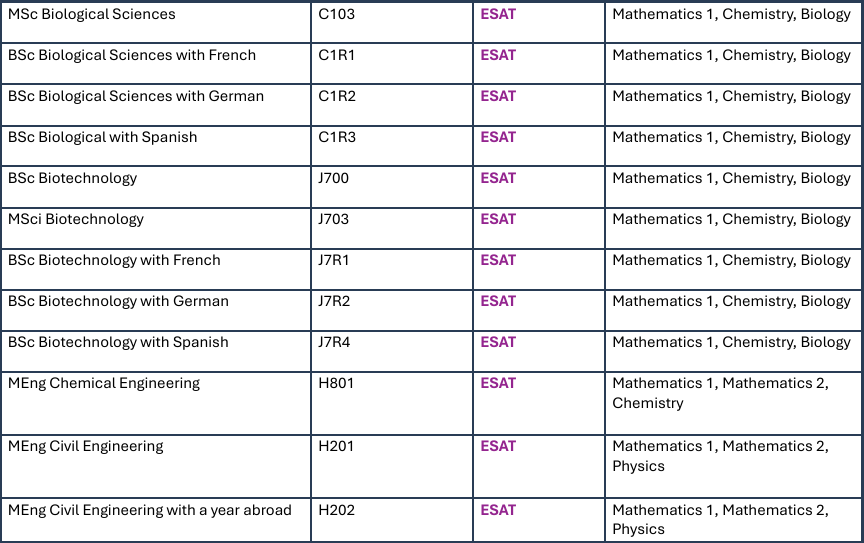The width and height of the screenshot is (864, 543).
Task: Select 'Mathematics 1, Mathematics 2, Chemistry' cell
Action: click(x=733, y=404)
